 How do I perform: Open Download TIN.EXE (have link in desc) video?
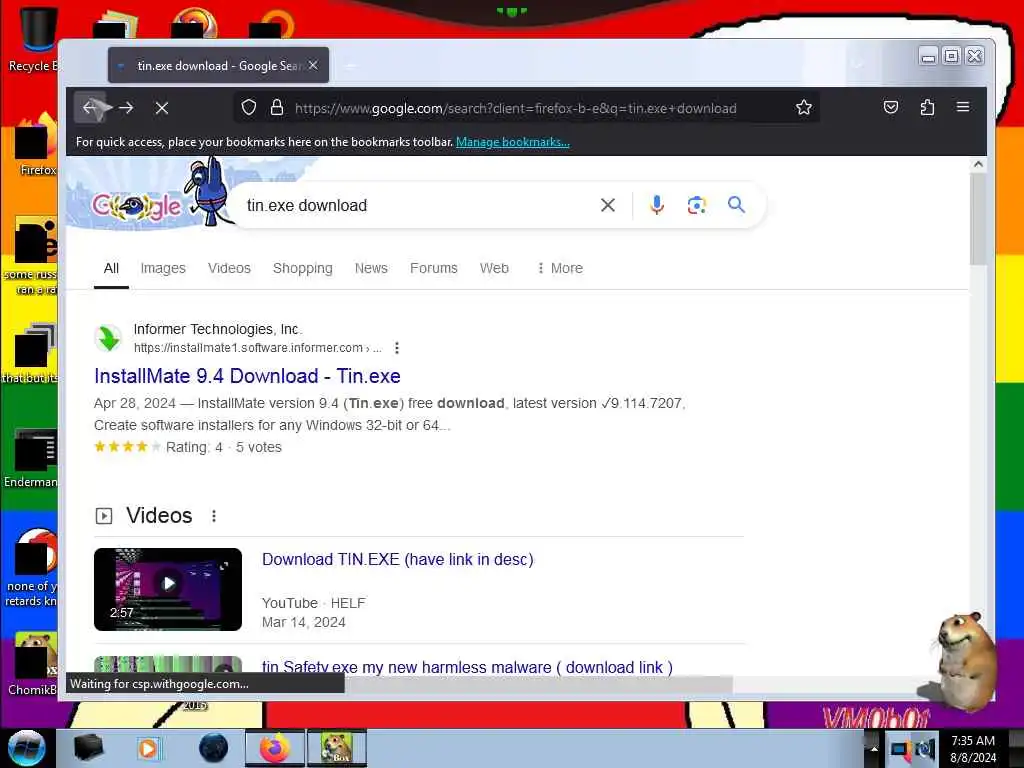[397, 560]
